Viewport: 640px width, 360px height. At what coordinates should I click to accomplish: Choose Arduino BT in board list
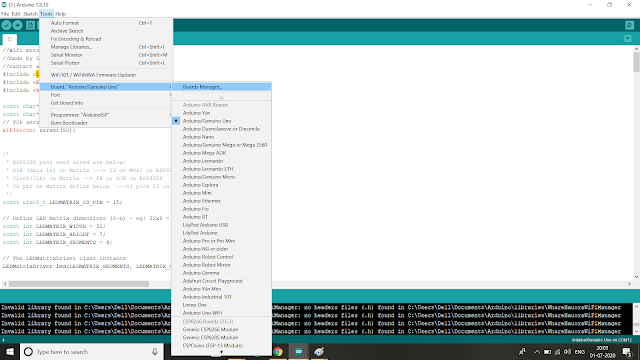click(x=222, y=217)
